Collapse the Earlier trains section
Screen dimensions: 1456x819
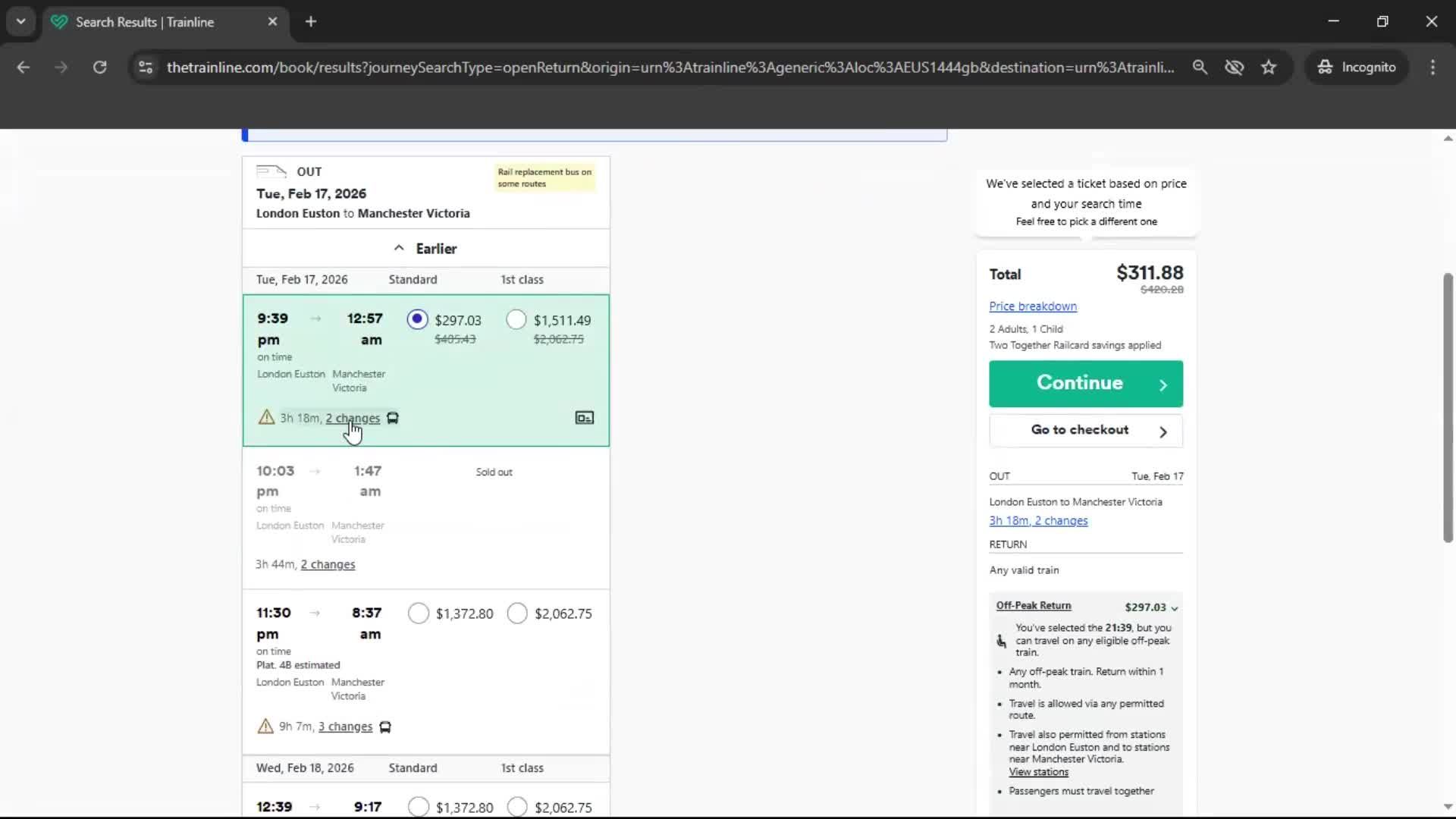(426, 248)
